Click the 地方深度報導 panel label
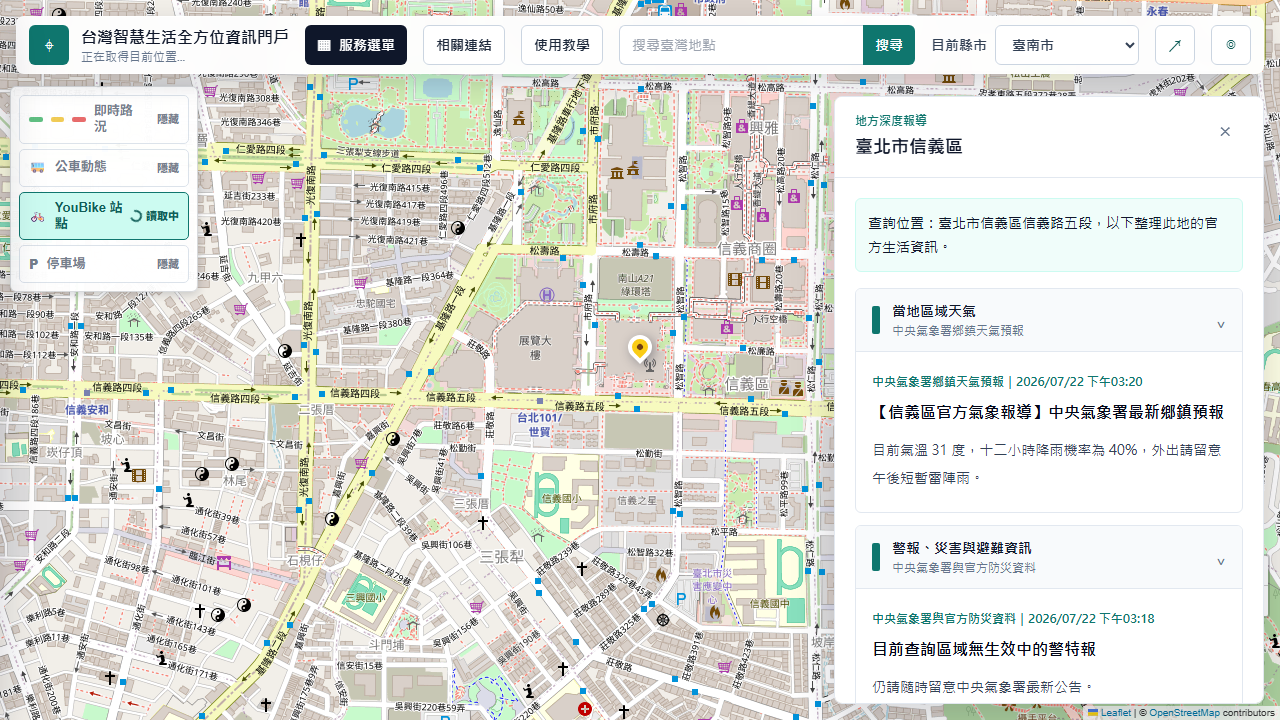This screenshot has height=720, width=1280. point(891,120)
